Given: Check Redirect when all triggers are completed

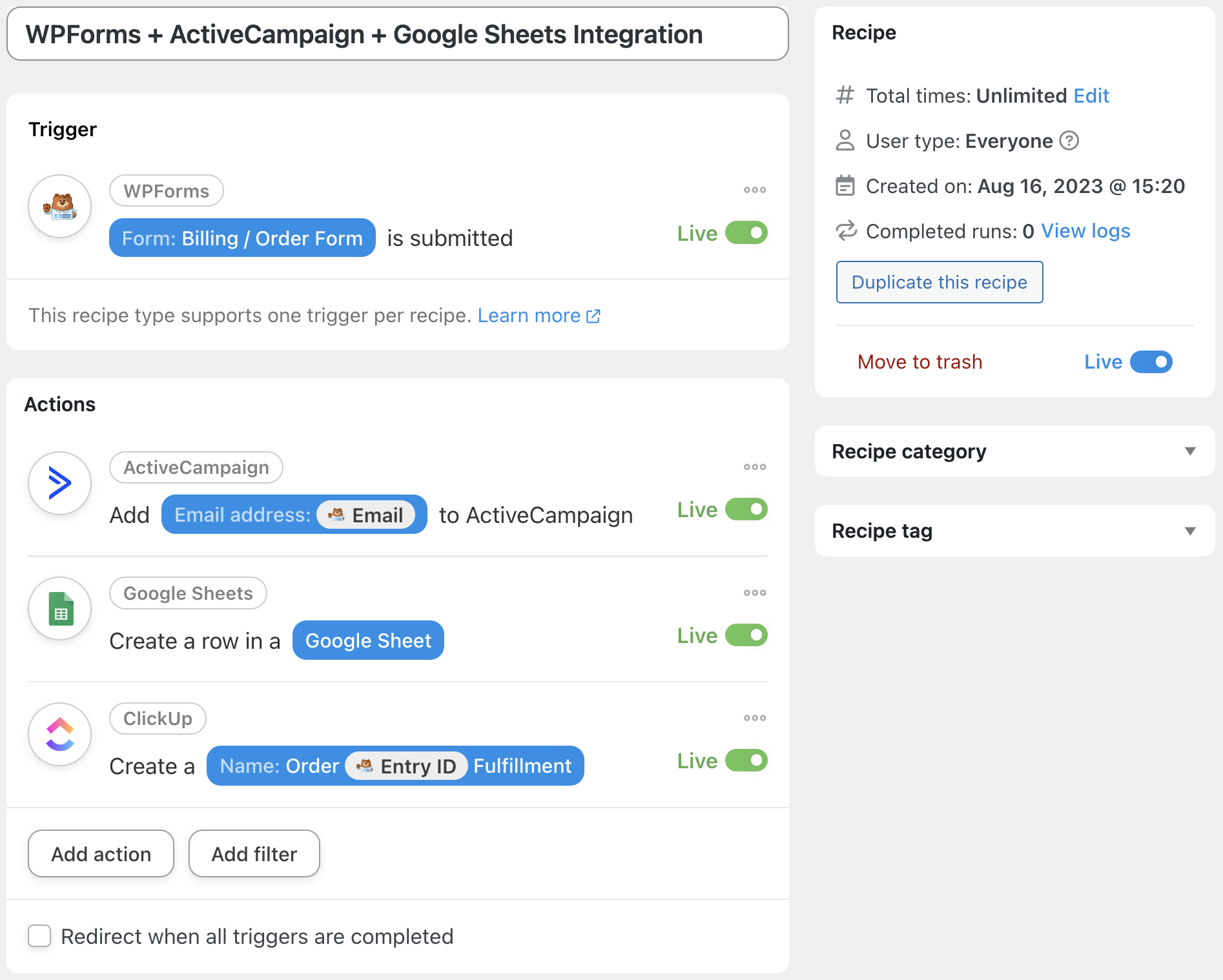Looking at the screenshot, I should pyautogui.click(x=39, y=936).
